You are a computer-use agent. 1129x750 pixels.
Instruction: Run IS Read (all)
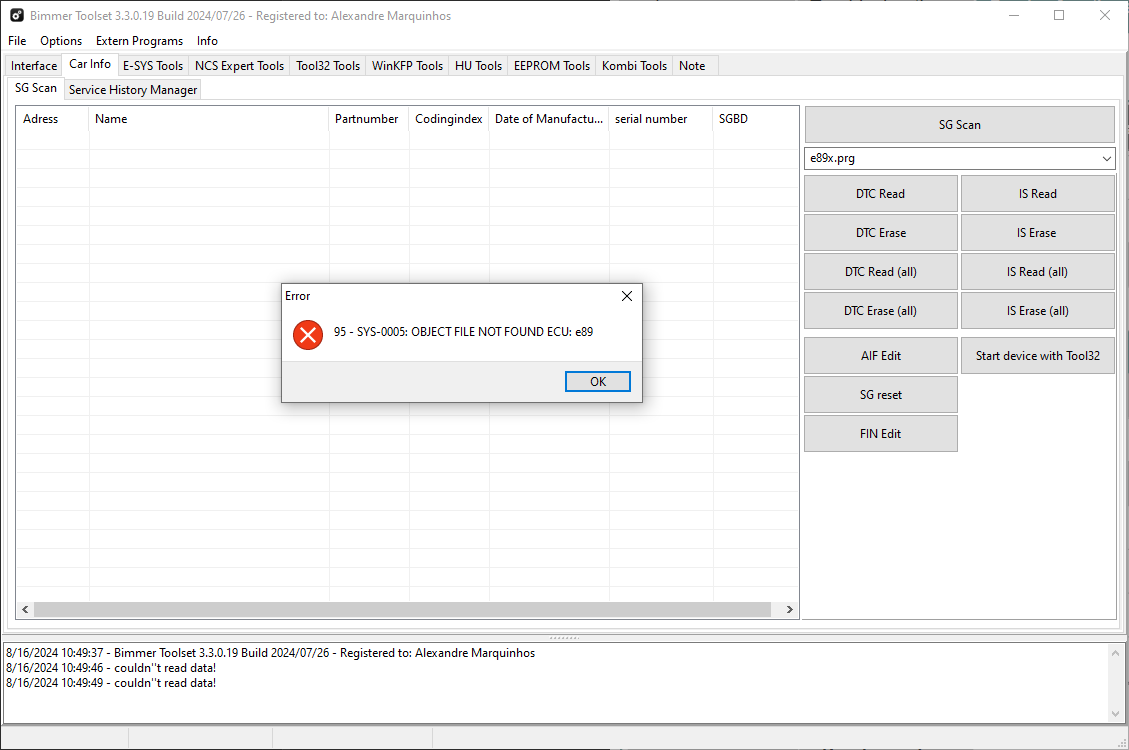(x=1038, y=271)
